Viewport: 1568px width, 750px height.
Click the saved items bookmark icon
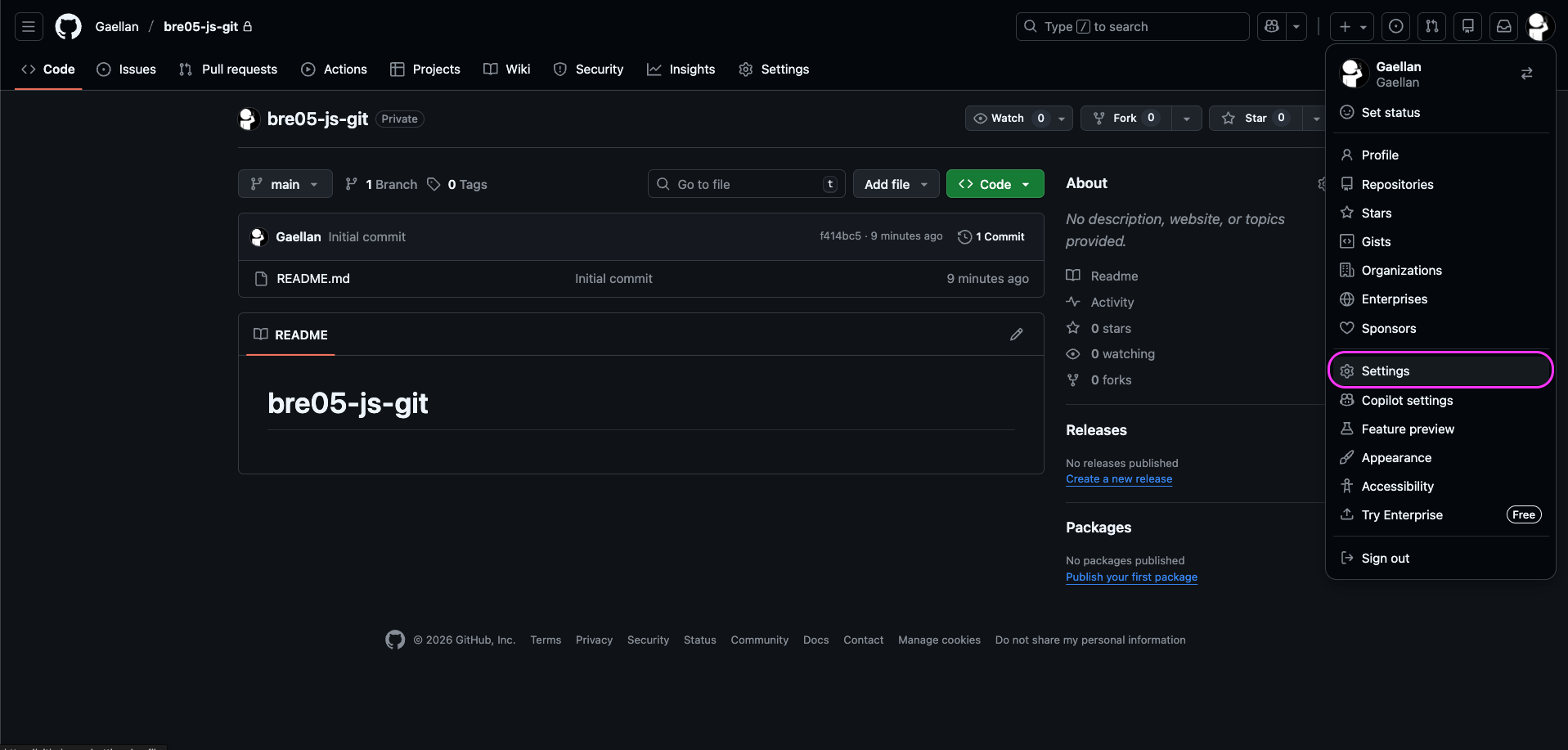(x=1467, y=26)
